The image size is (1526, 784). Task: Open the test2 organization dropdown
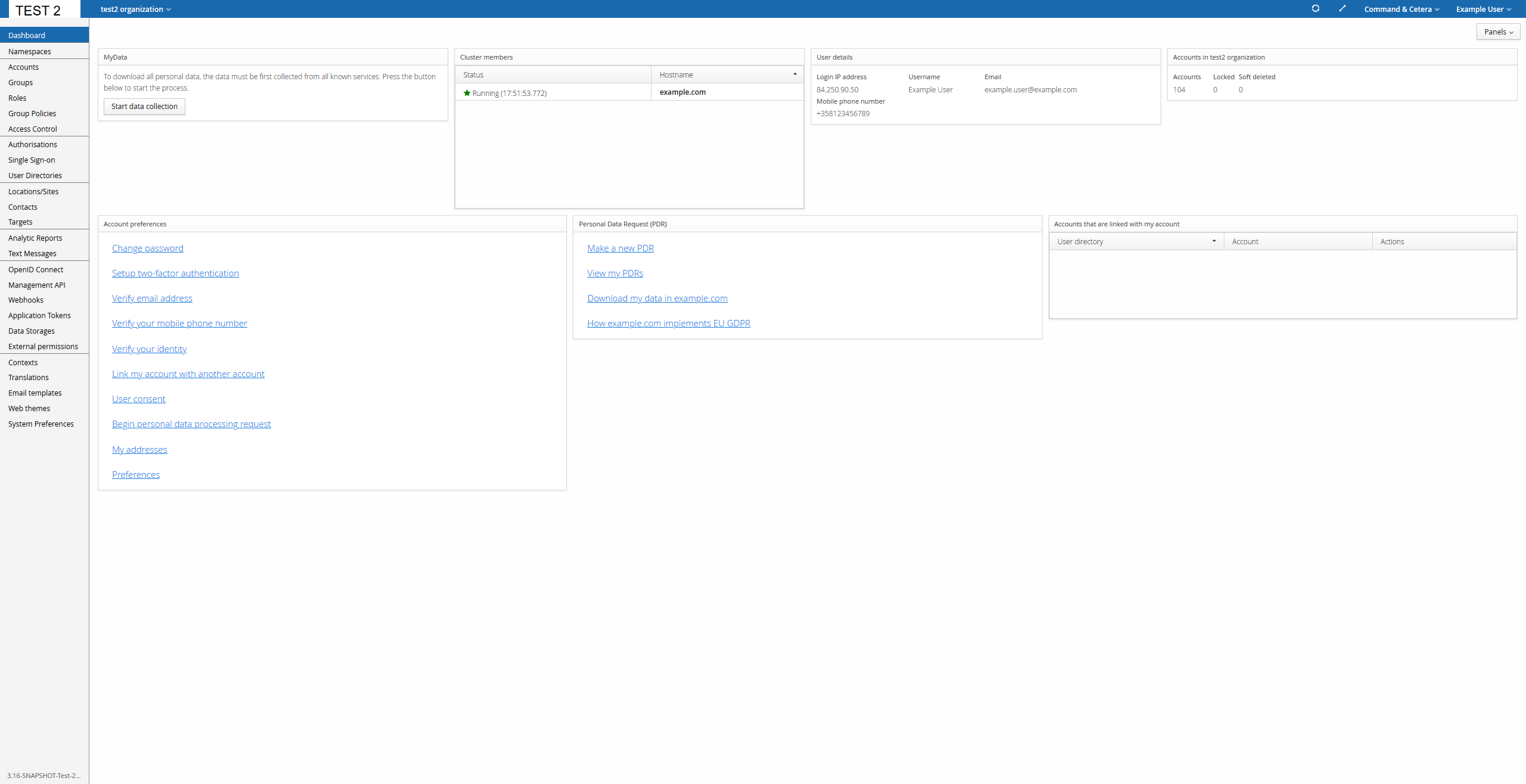pyautogui.click(x=135, y=9)
